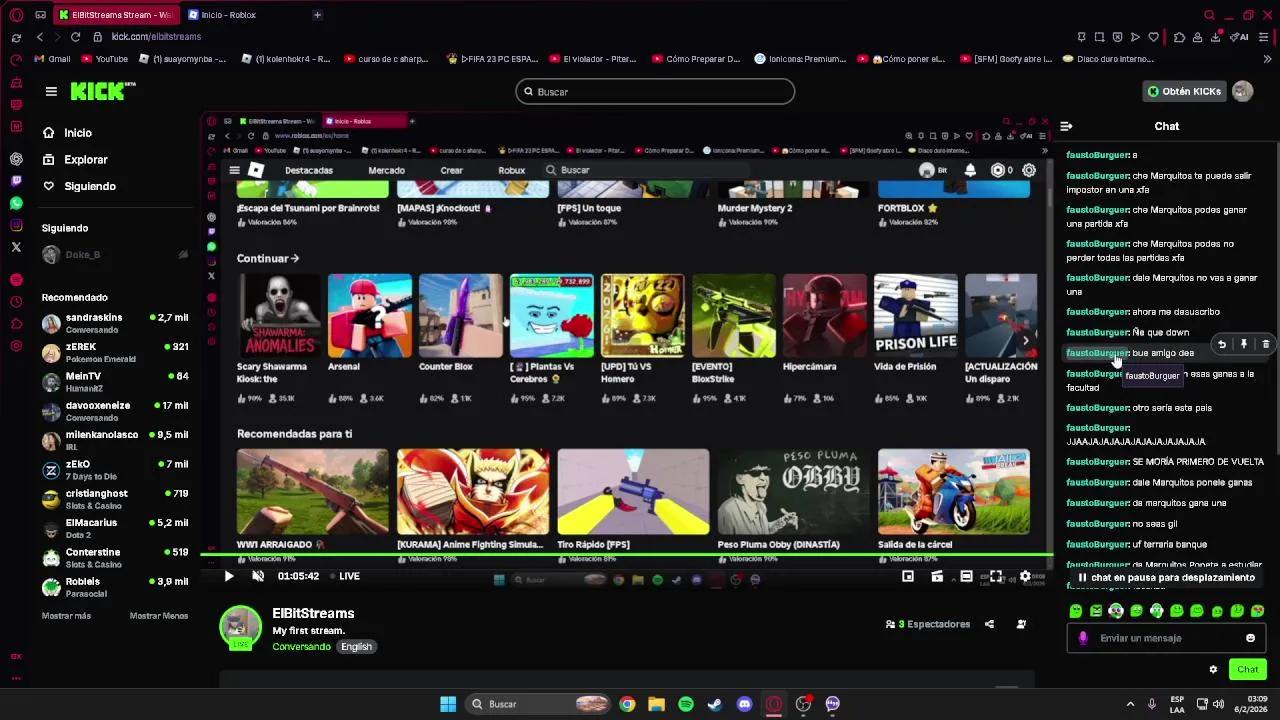1280x720 pixels.
Task: Pin the hovered chat message
Action: (x=1243, y=344)
